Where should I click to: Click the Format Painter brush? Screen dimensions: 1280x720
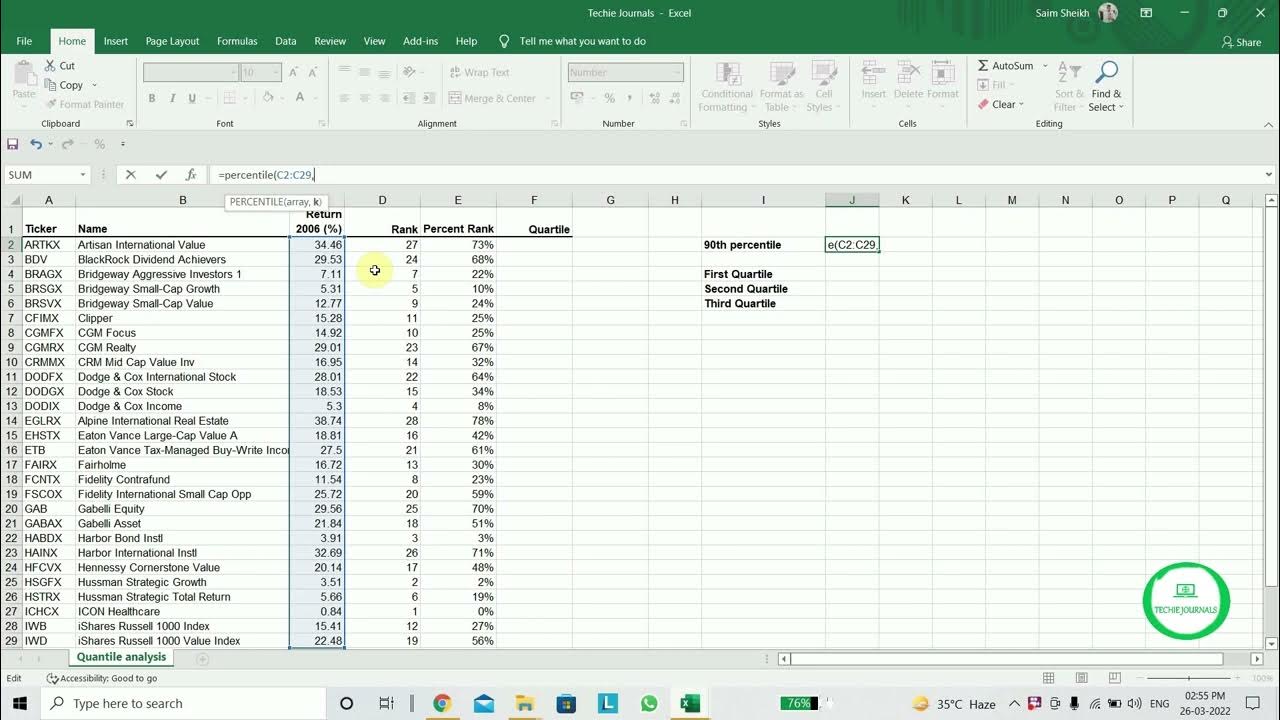click(x=50, y=104)
